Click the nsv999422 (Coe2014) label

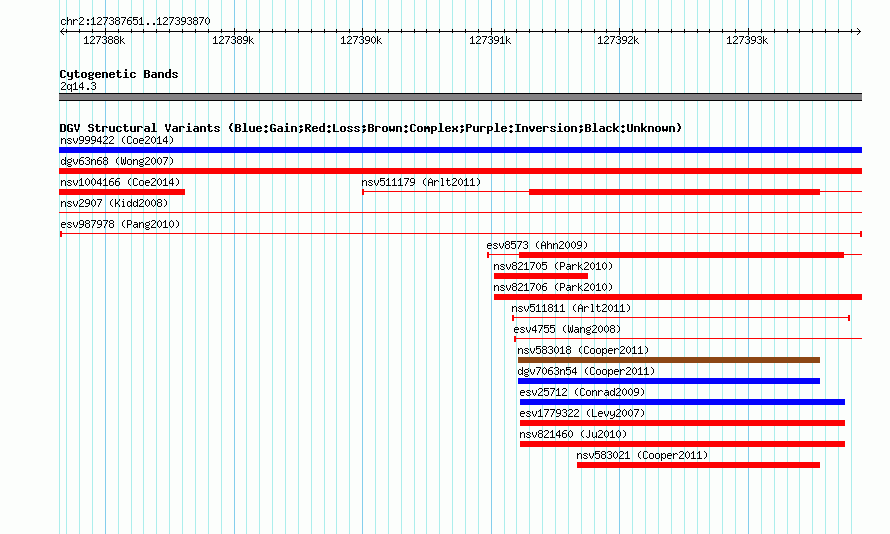(x=117, y=140)
